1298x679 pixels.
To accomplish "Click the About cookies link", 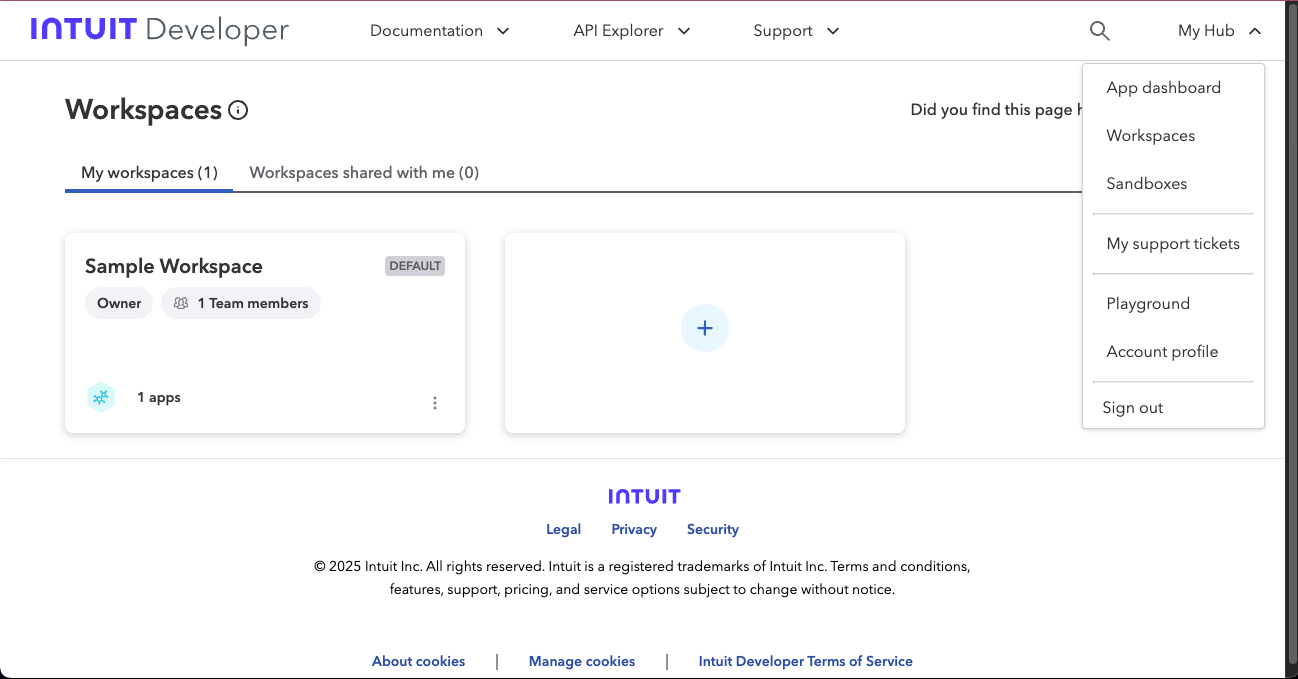I will pos(418,661).
